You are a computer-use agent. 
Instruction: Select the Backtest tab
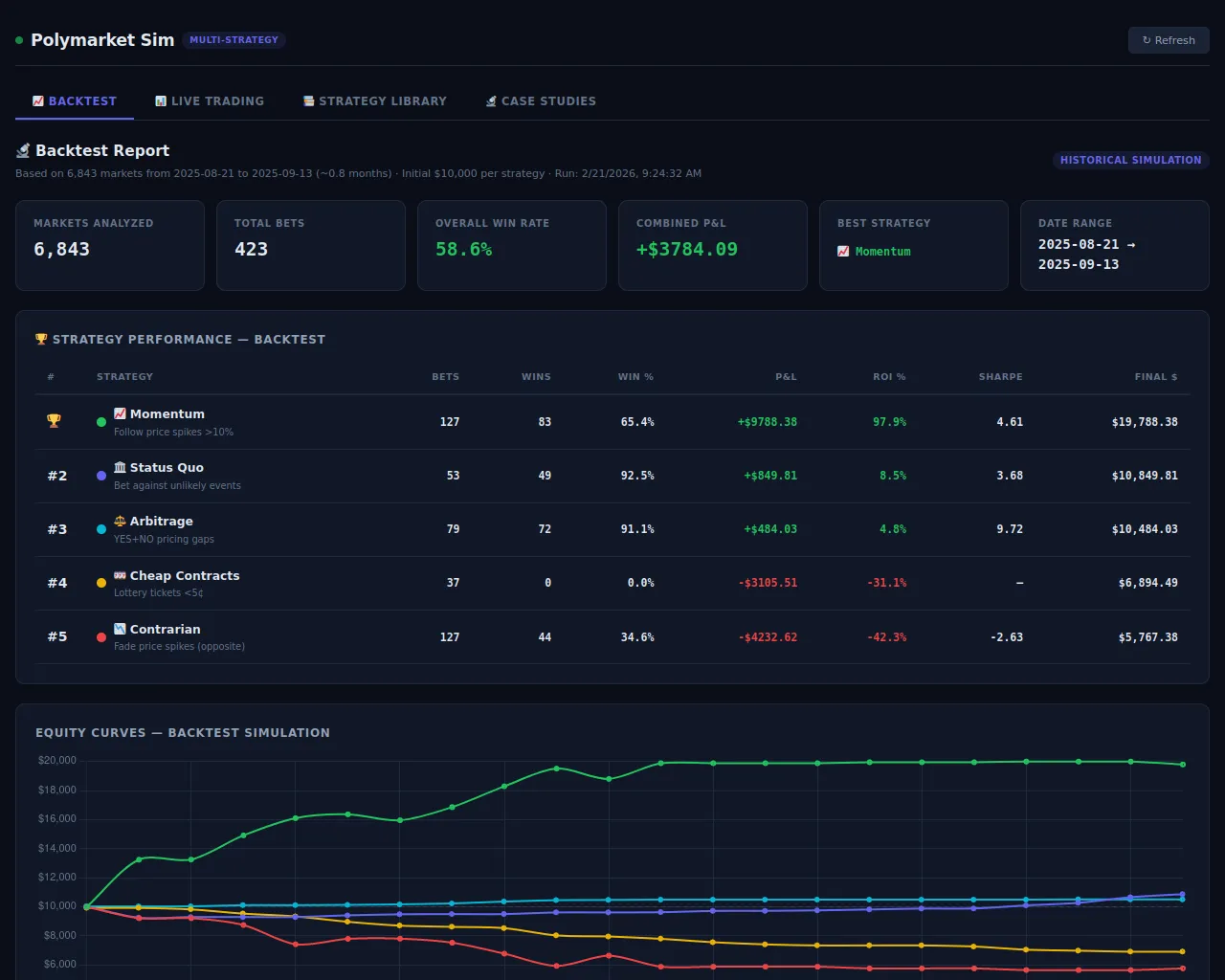[x=75, y=100]
